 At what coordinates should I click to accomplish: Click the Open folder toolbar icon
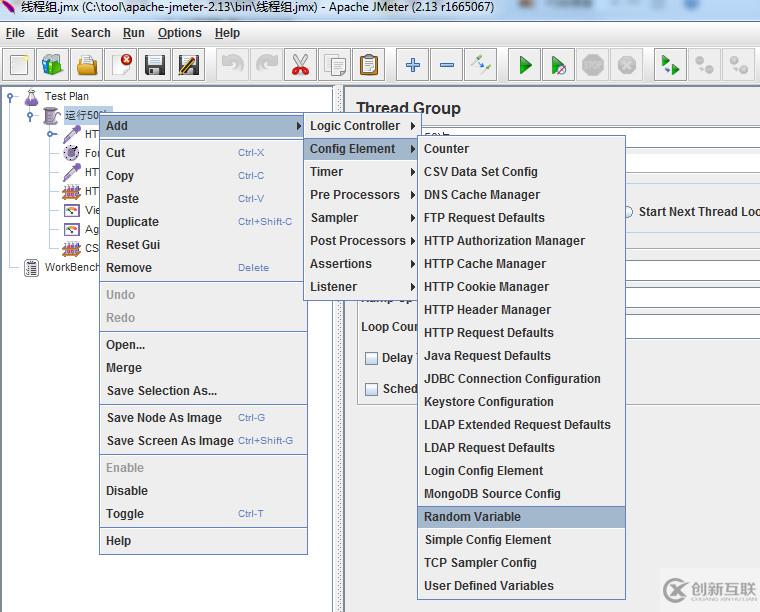(87, 66)
